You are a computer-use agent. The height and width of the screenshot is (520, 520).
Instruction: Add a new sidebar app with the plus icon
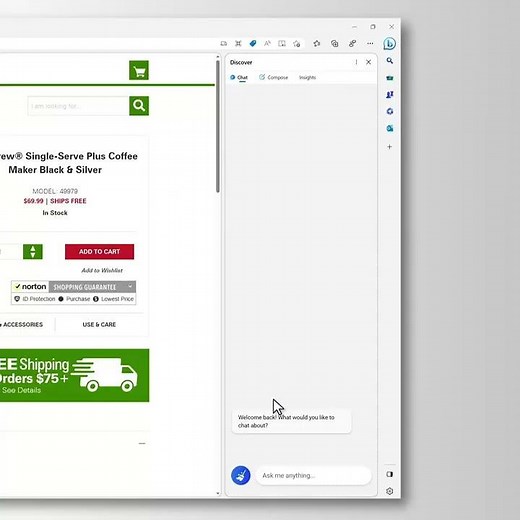[x=389, y=147]
